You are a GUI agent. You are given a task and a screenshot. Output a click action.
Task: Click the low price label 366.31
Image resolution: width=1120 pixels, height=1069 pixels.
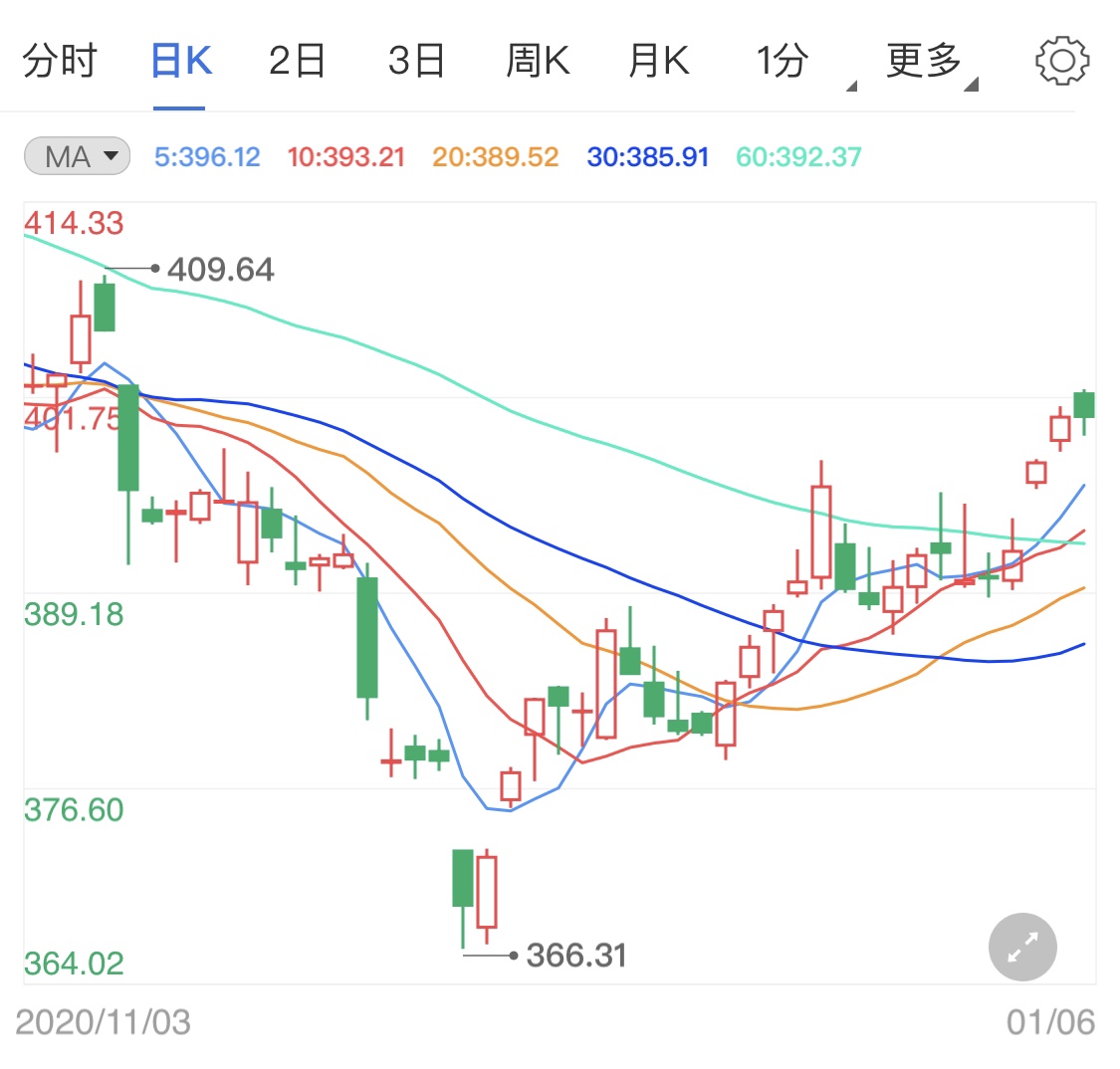pyautogui.click(x=576, y=956)
